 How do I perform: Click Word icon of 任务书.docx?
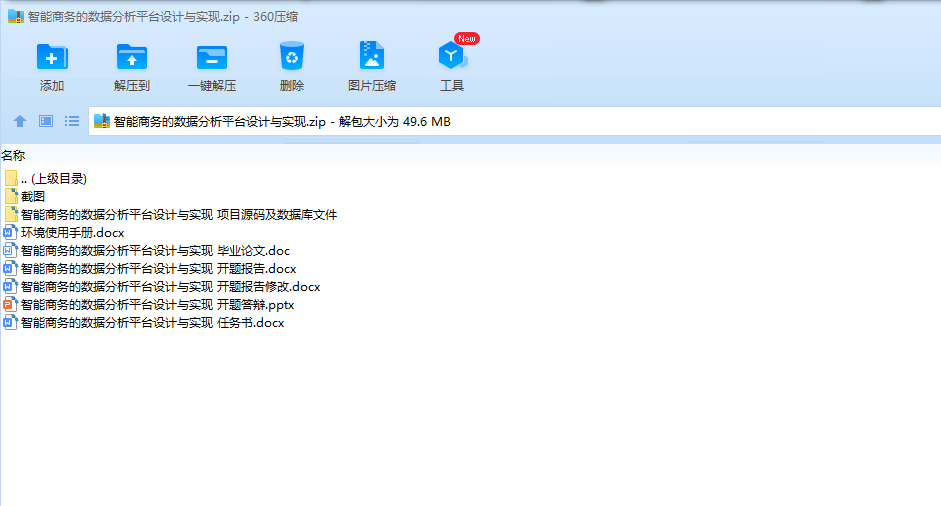pyautogui.click(x=10, y=322)
